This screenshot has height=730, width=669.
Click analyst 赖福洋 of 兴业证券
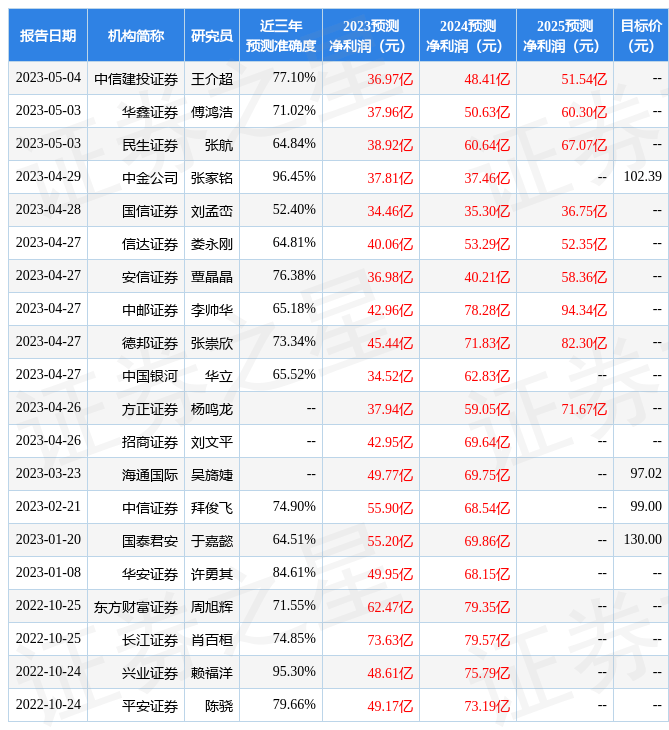pyautogui.click(x=212, y=673)
